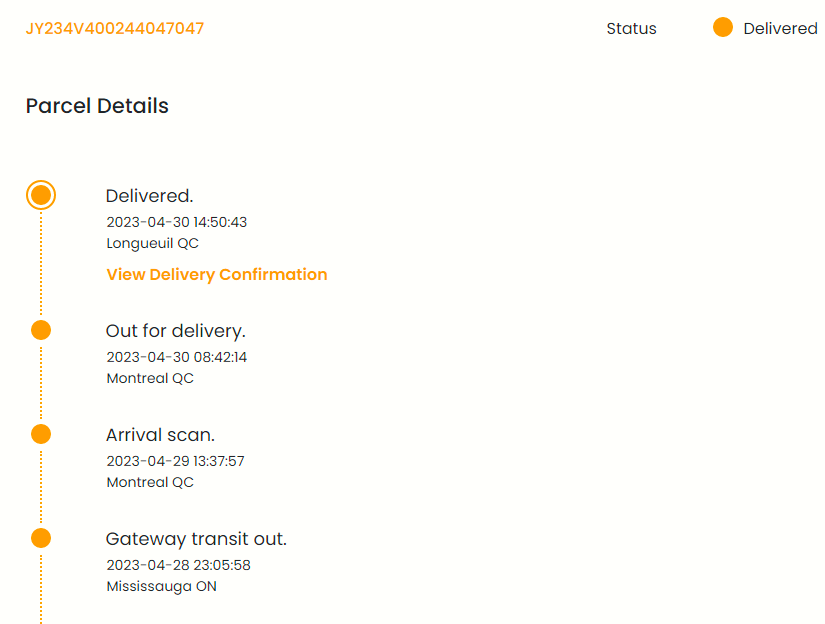The width and height of the screenshot is (825, 624).
Task: Click tracking number JY234V400244047047
Action: point(115,28)
